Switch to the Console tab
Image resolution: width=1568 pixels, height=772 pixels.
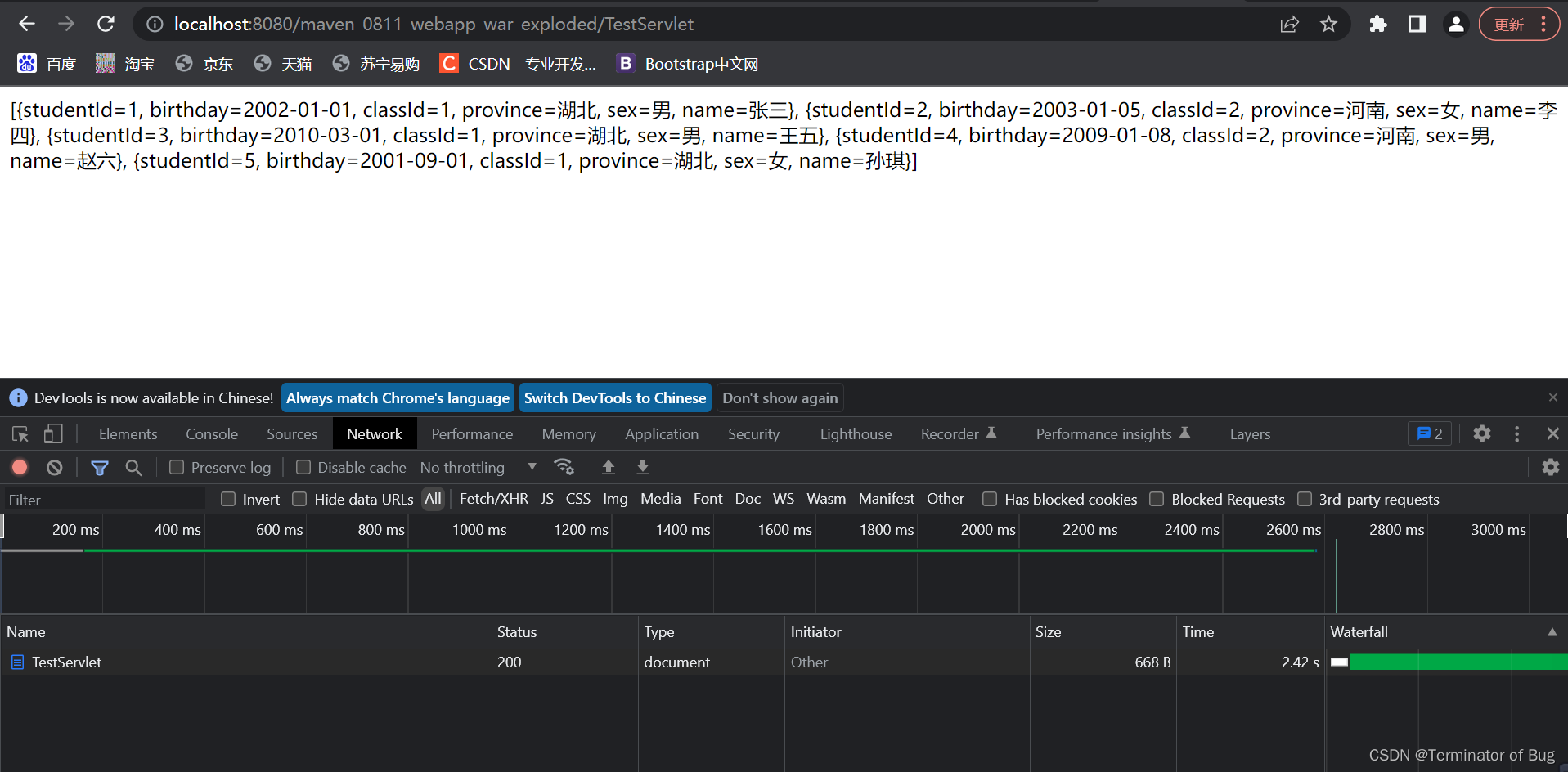click(212, 434)
